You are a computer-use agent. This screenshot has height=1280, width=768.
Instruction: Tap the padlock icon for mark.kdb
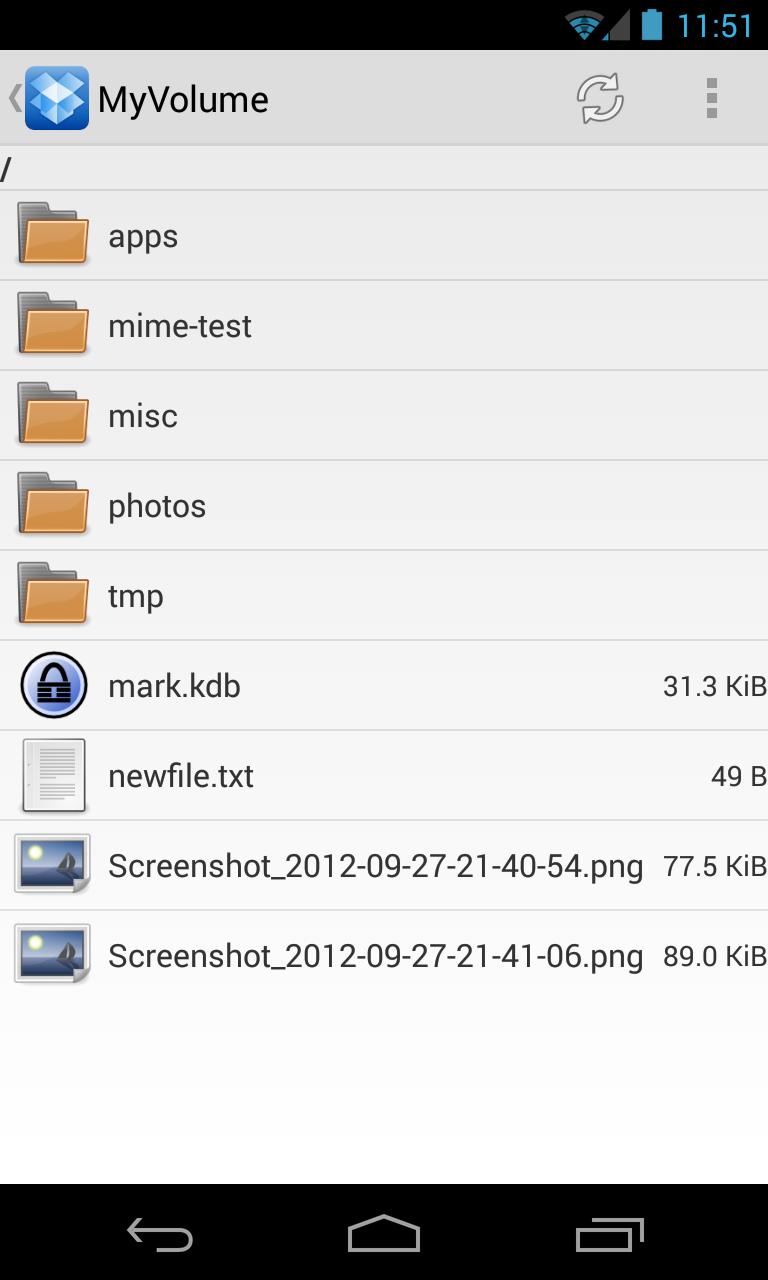coord(53,685)
